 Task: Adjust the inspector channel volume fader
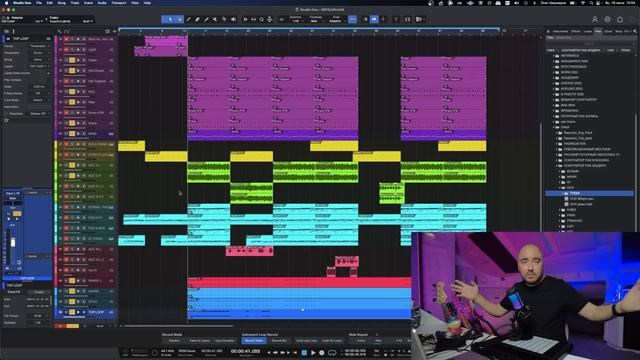13,243
